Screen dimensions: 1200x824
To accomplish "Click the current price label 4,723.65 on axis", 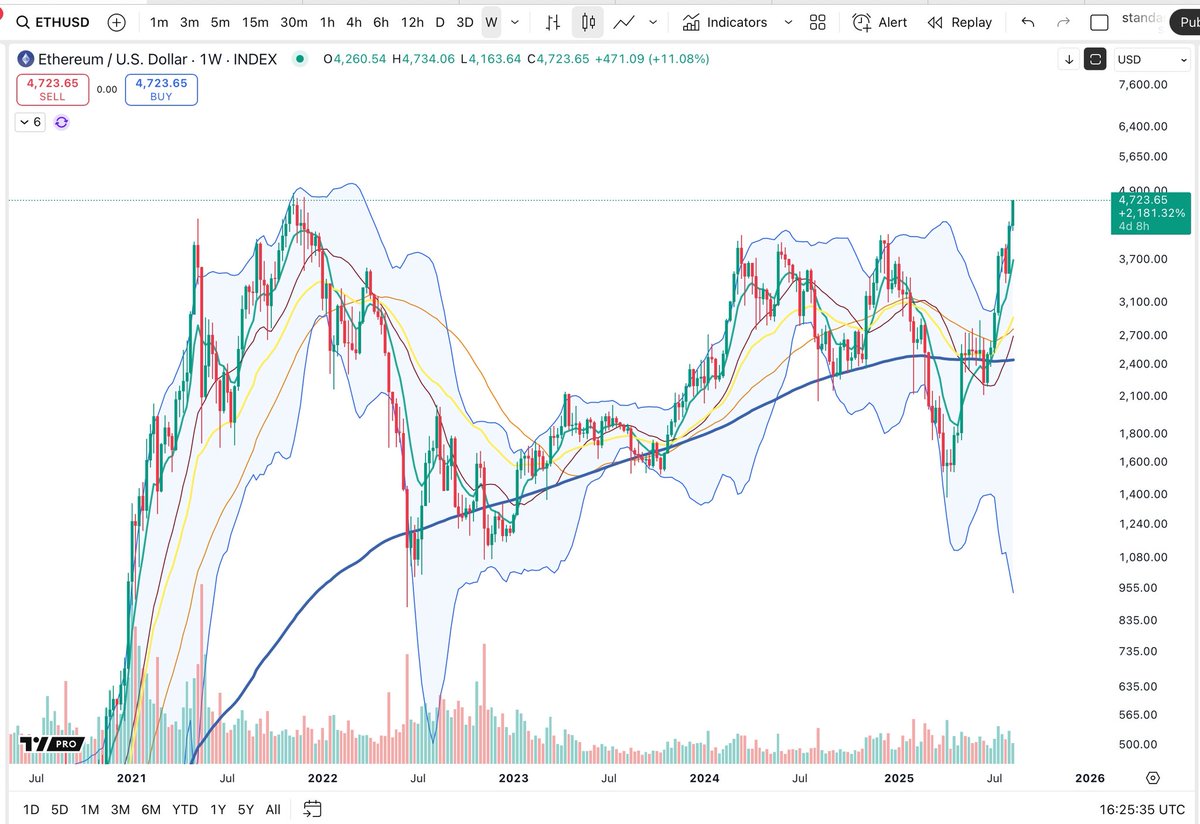I will [1151, 212].
